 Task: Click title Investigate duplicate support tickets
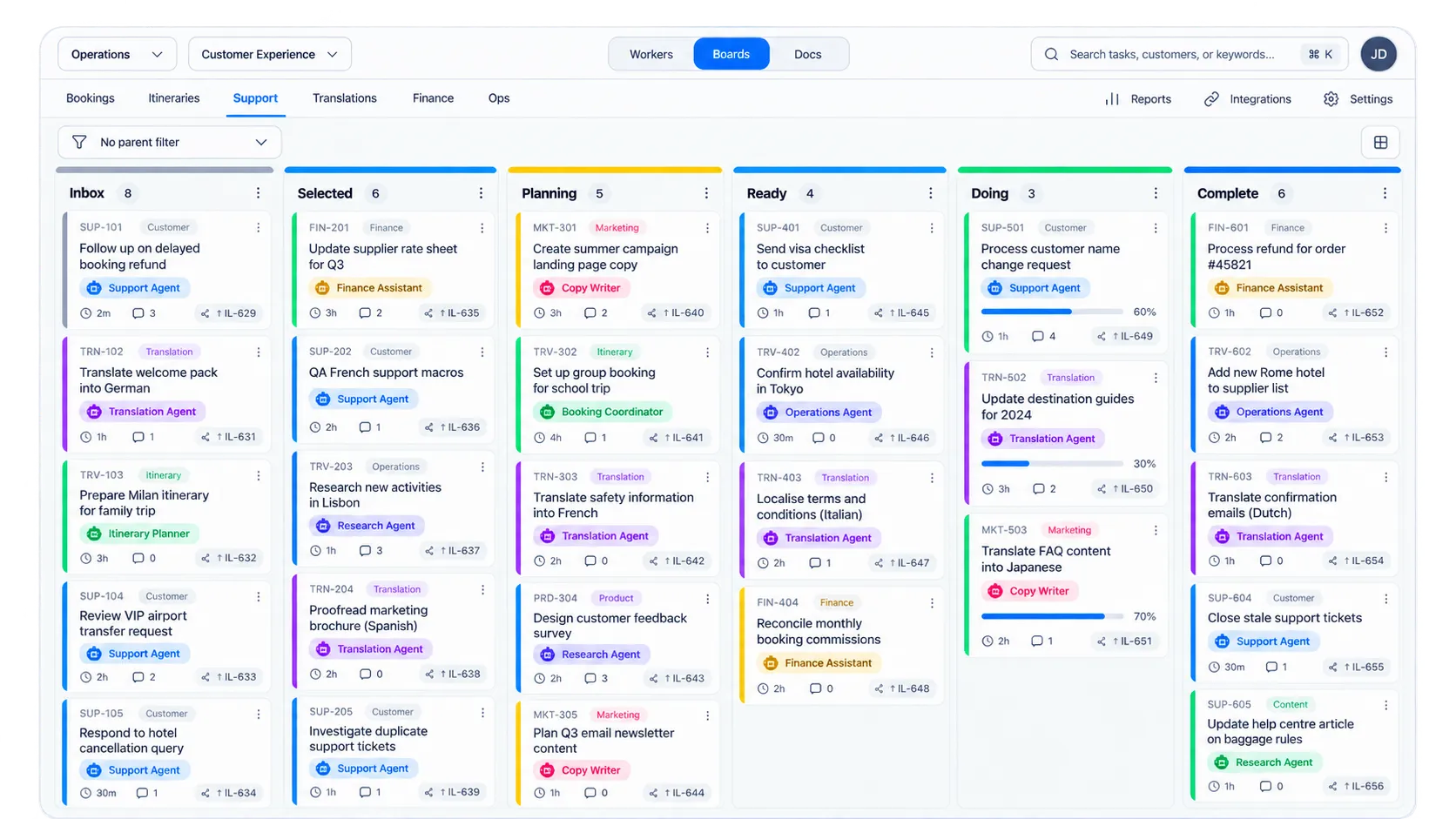coord(368,739)
